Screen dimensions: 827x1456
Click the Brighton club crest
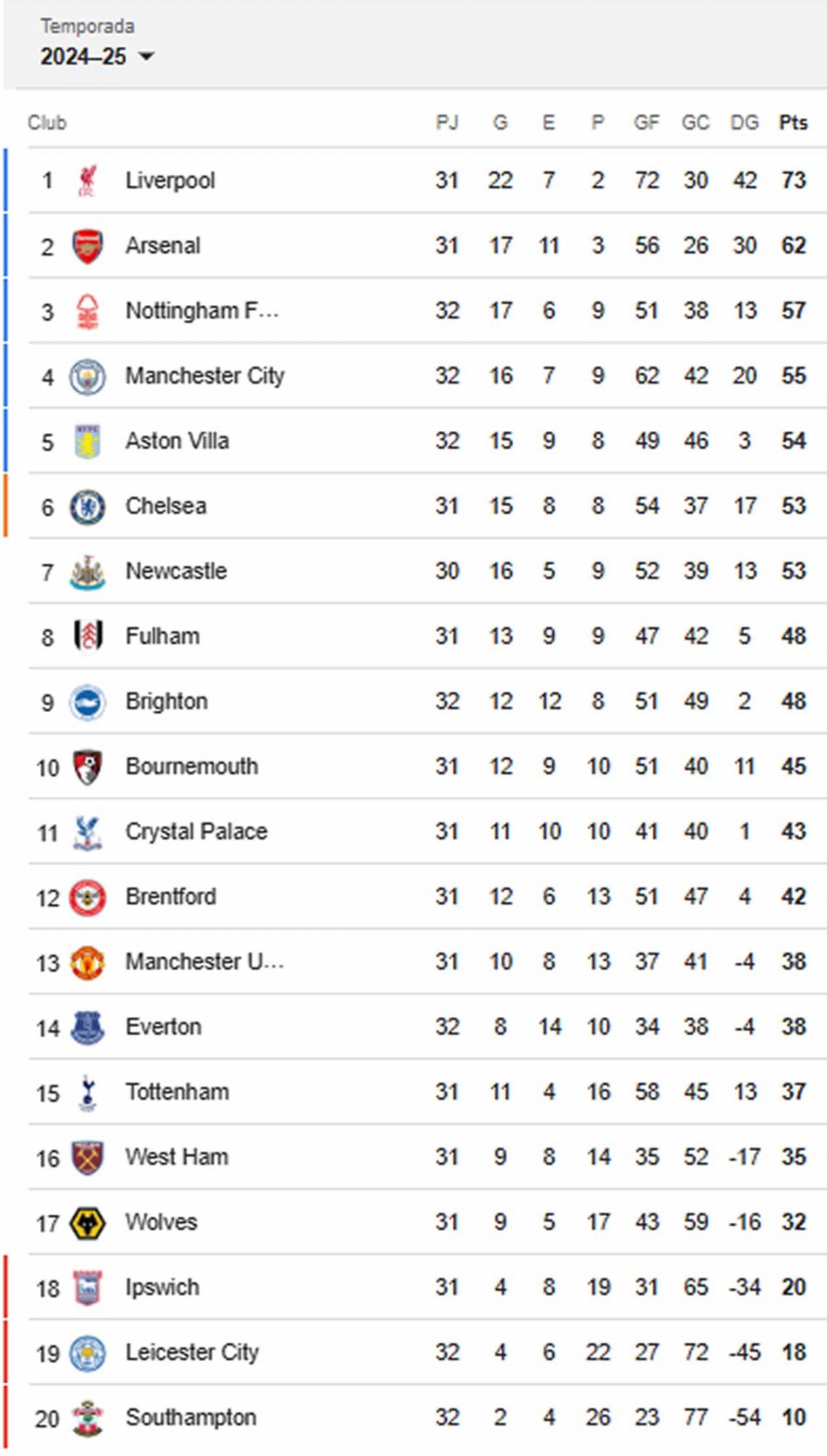[x=87, y=701]
